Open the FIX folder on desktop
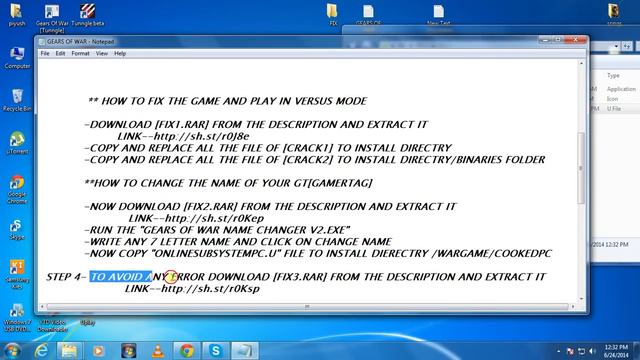Viewport: 640px width, 360px height. [x=333, y=15]
